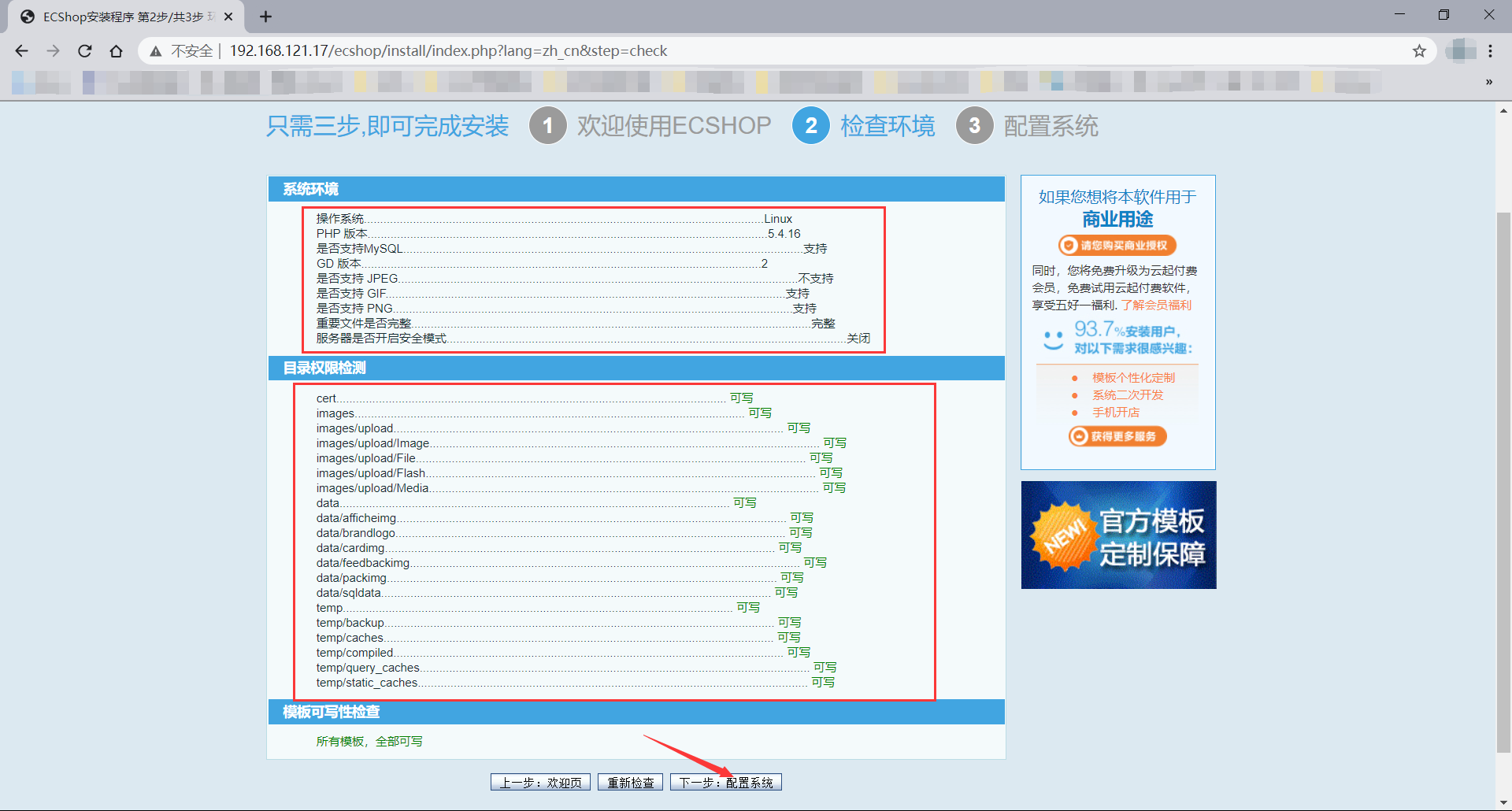The height and width of the screenshot is (811, 1512).
Task: Click step 1 circle 欢迎使用ECSHOP
Action: pos(547,125)
